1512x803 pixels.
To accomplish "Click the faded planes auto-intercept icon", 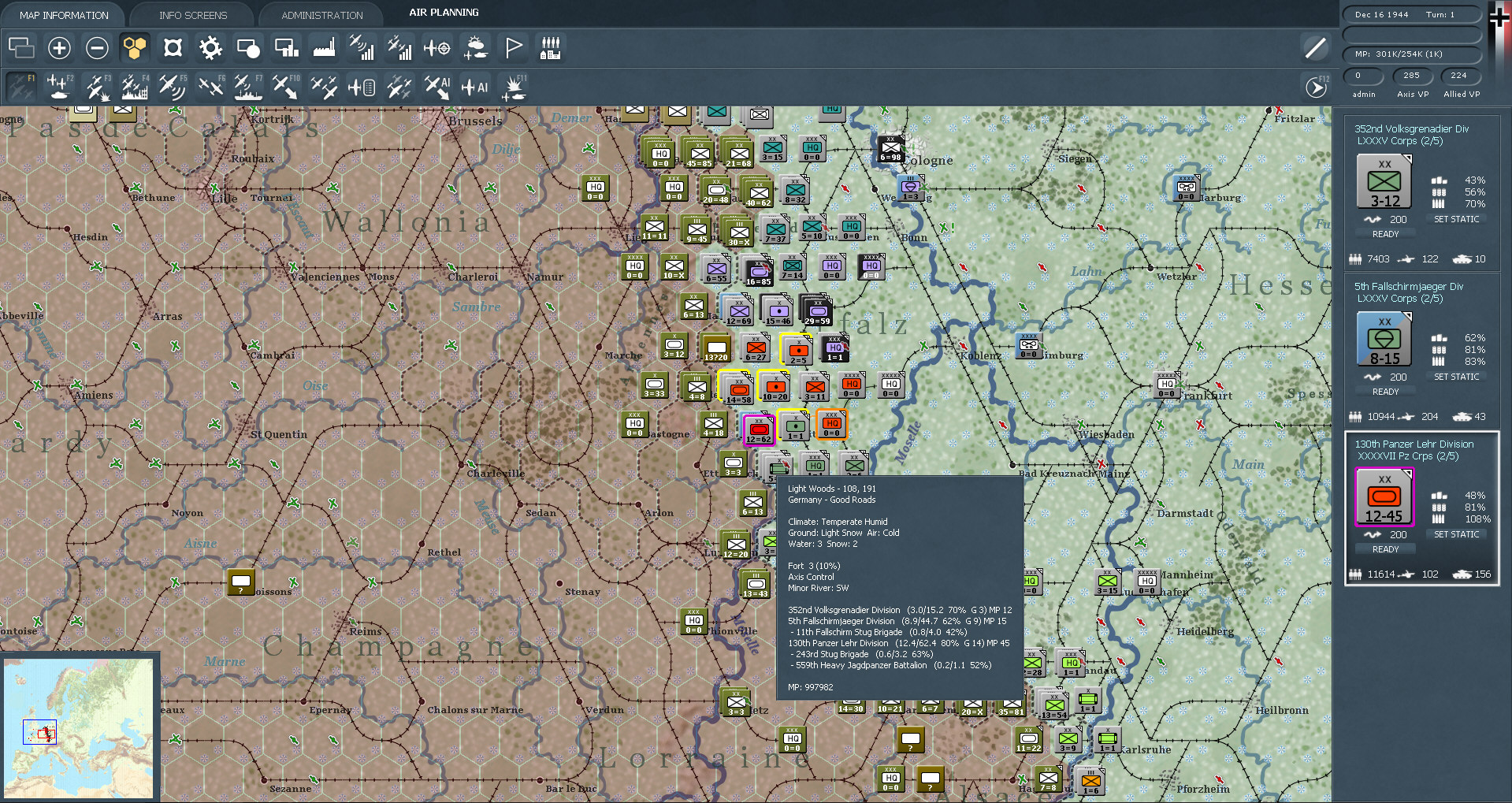I will click(399, 87).
